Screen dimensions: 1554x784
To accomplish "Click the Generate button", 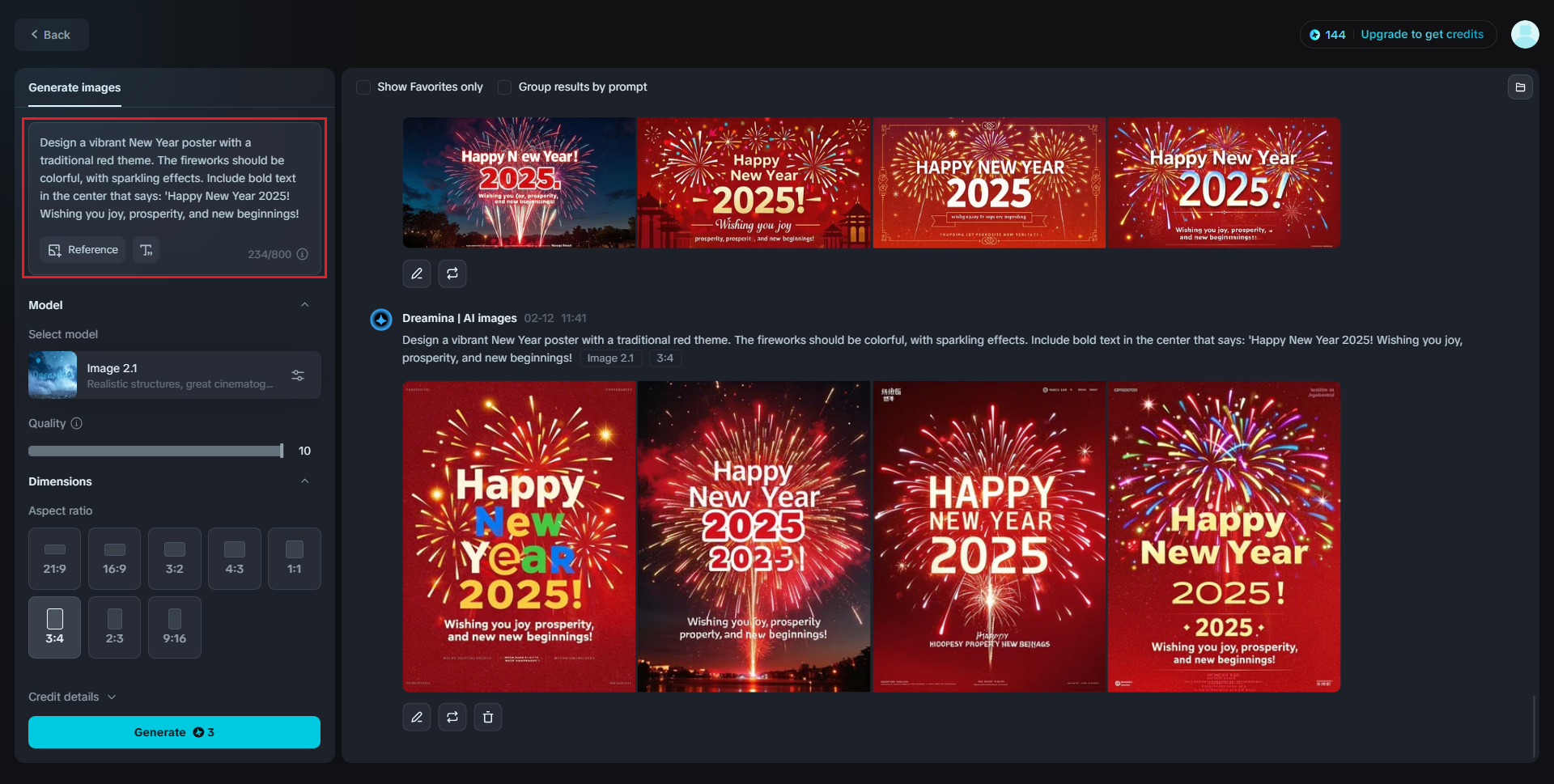I will (174, 732).
